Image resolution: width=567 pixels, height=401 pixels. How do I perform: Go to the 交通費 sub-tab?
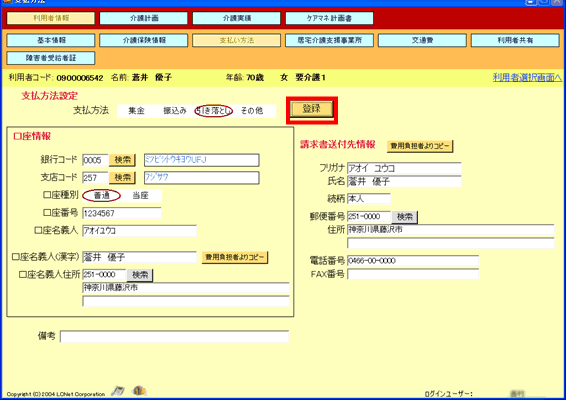[x=422, y=40]
